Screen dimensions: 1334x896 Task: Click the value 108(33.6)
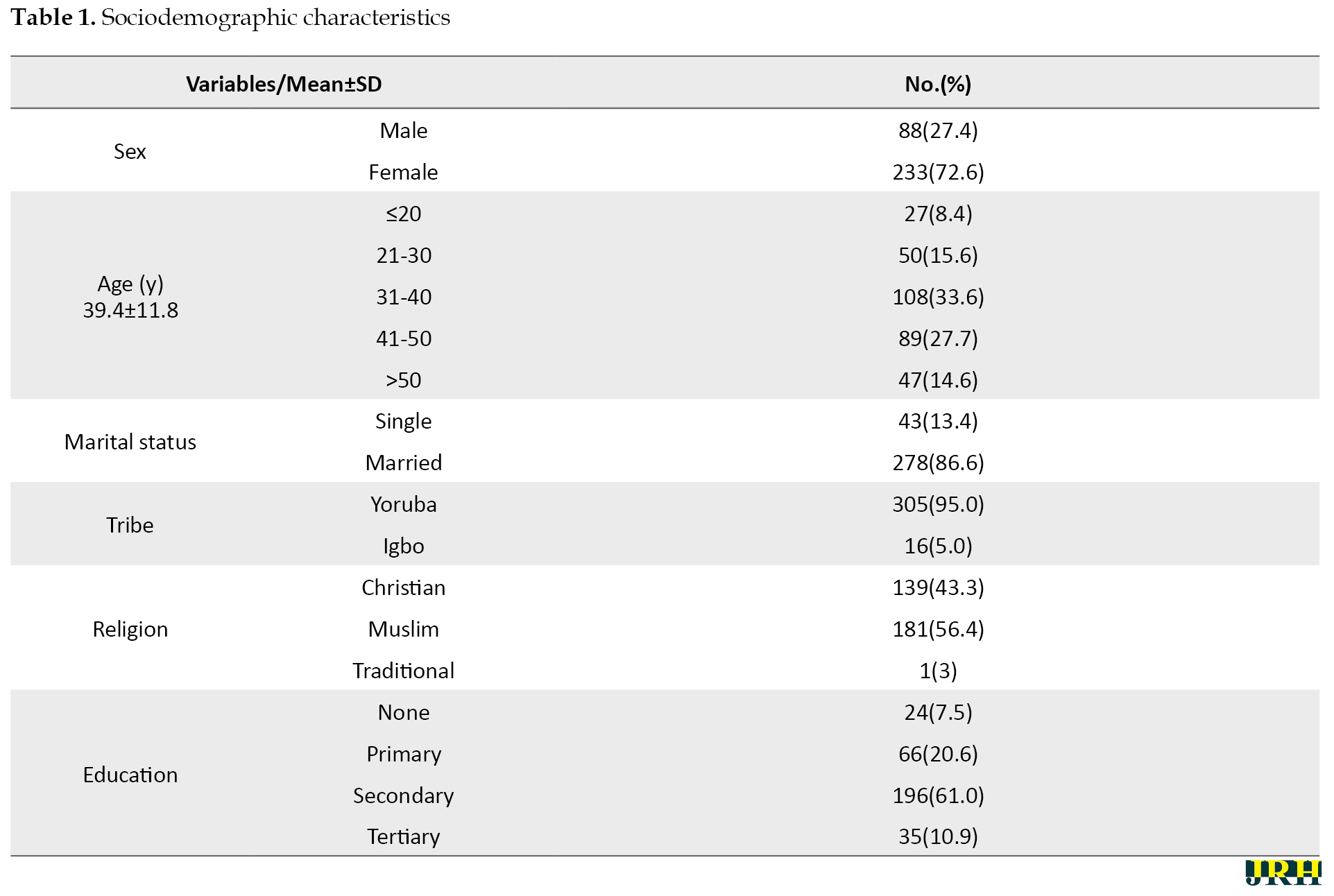tap(938, 297)
